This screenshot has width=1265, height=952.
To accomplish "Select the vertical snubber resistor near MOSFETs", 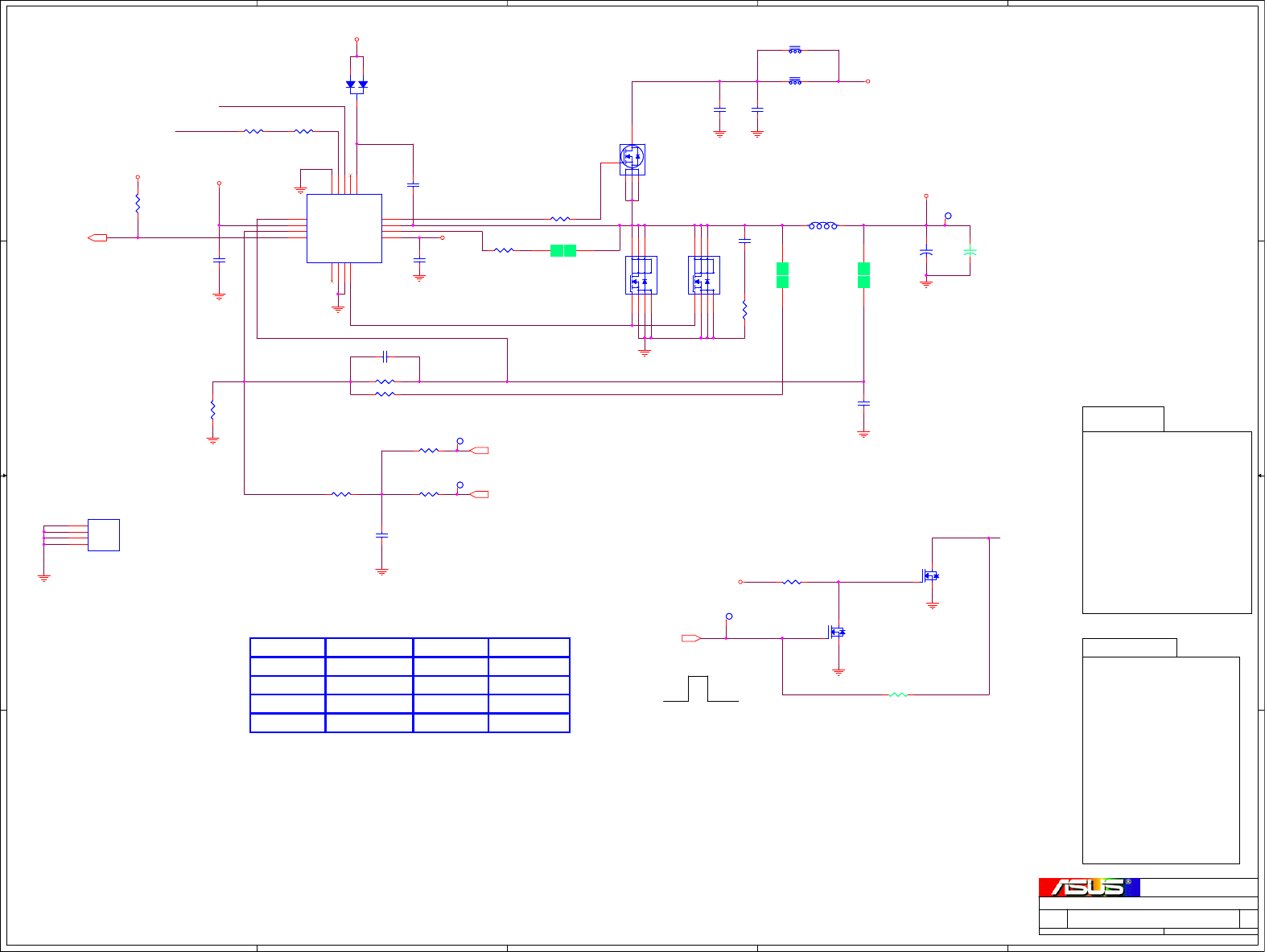I will [744, 309].
